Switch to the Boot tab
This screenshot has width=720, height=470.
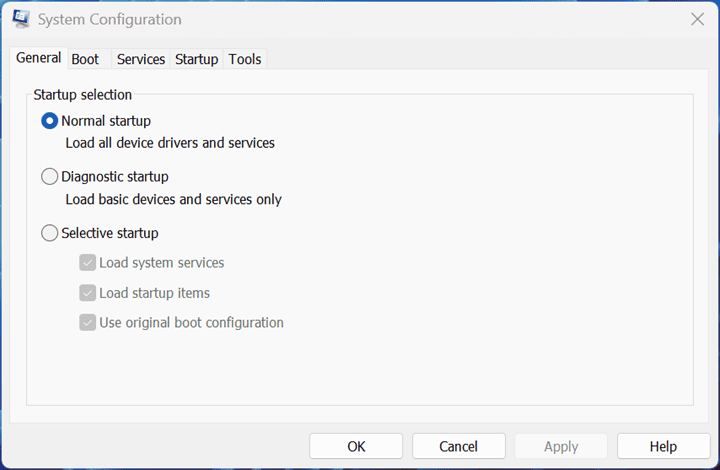[x=85, y=59]
